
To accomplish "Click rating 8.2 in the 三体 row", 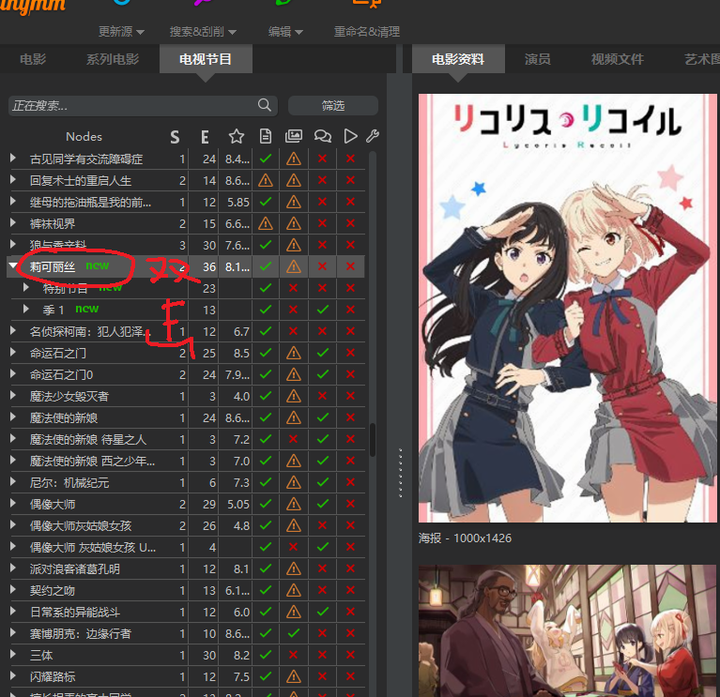I will coord(242,655).
